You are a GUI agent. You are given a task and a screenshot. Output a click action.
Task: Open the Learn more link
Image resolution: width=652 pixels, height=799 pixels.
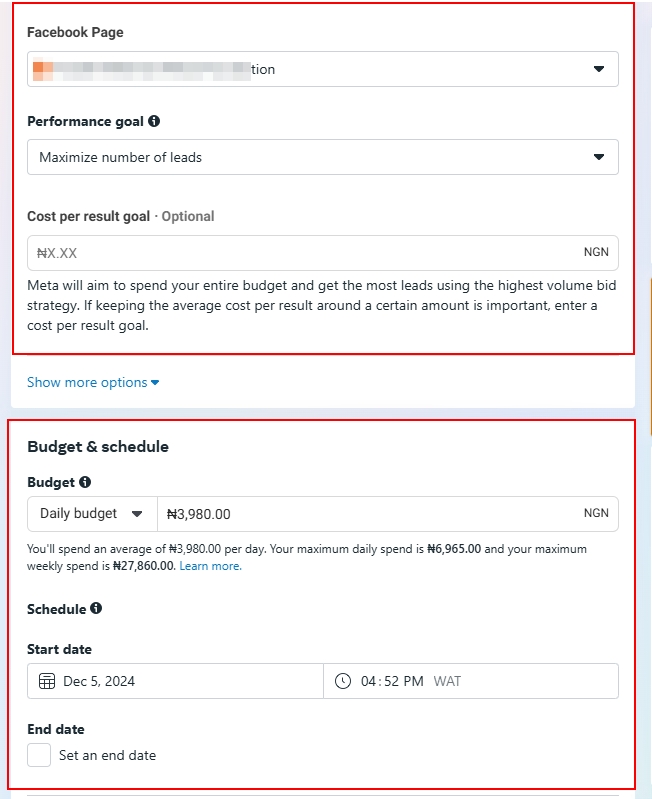pos(210,566)
